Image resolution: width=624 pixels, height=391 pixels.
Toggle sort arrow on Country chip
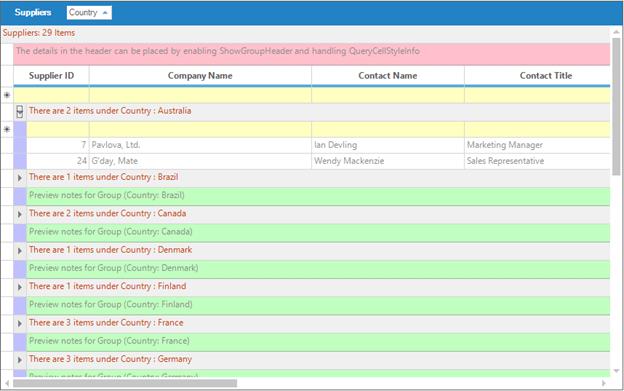click(x=105, y=13)
